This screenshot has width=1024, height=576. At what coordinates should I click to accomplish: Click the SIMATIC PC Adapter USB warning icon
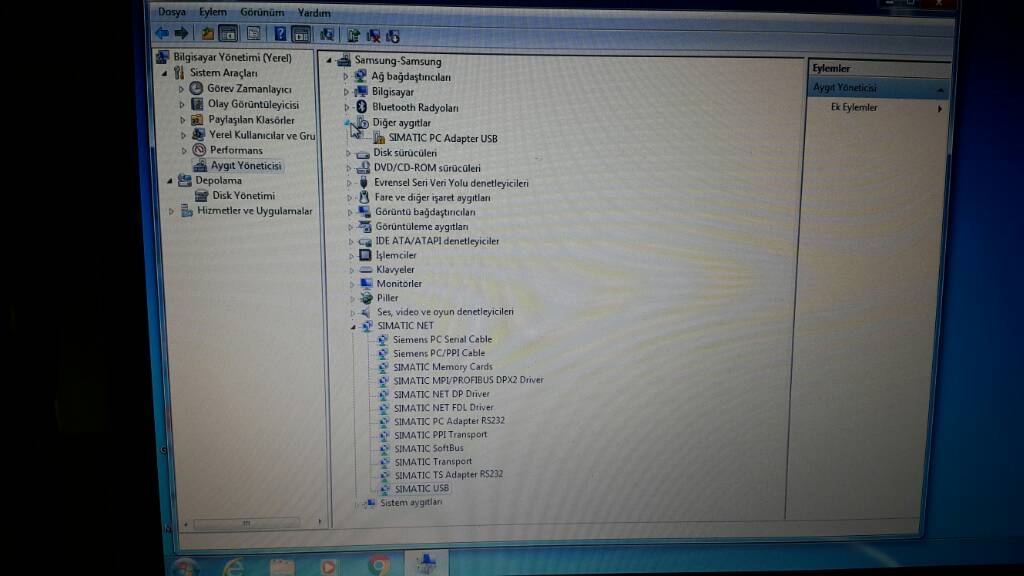click(379, 138)
